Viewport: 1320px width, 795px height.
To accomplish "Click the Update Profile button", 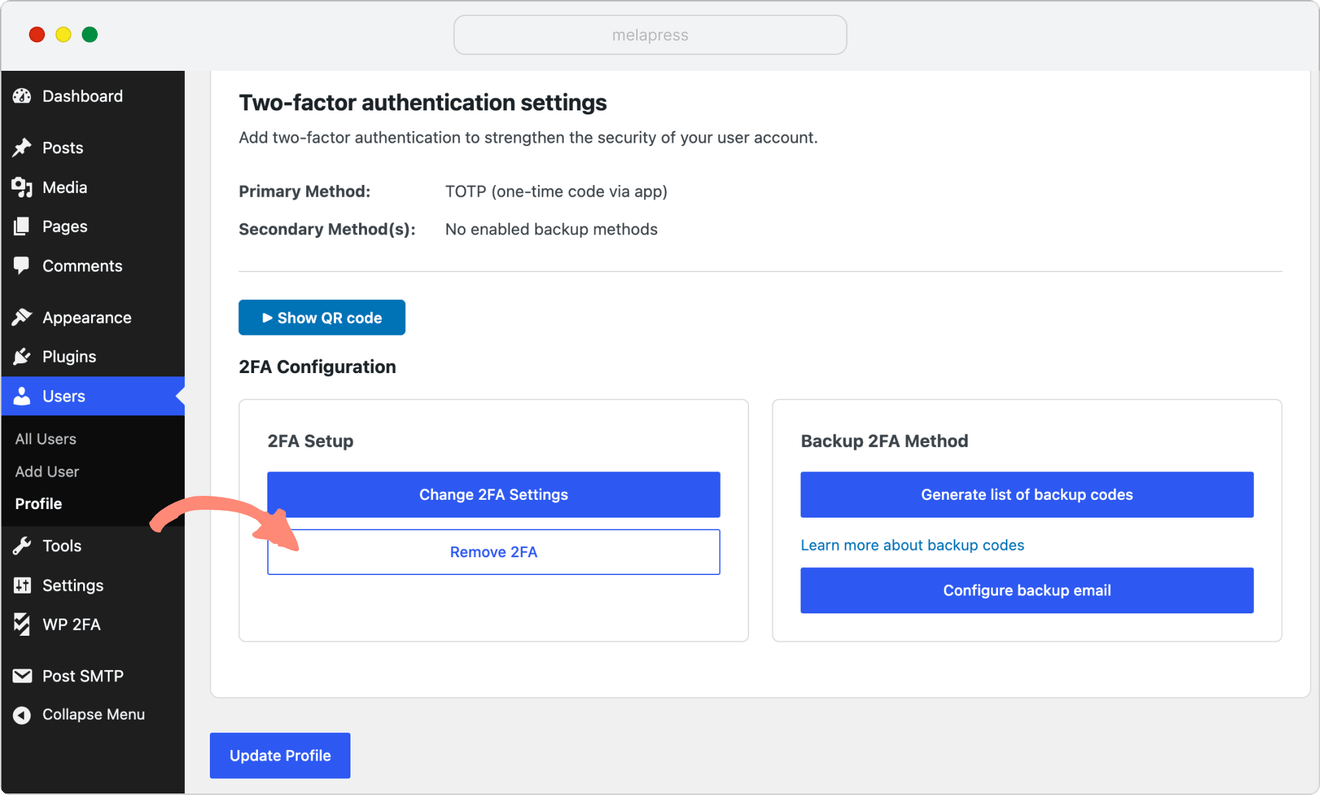I will tap(280, 755).
